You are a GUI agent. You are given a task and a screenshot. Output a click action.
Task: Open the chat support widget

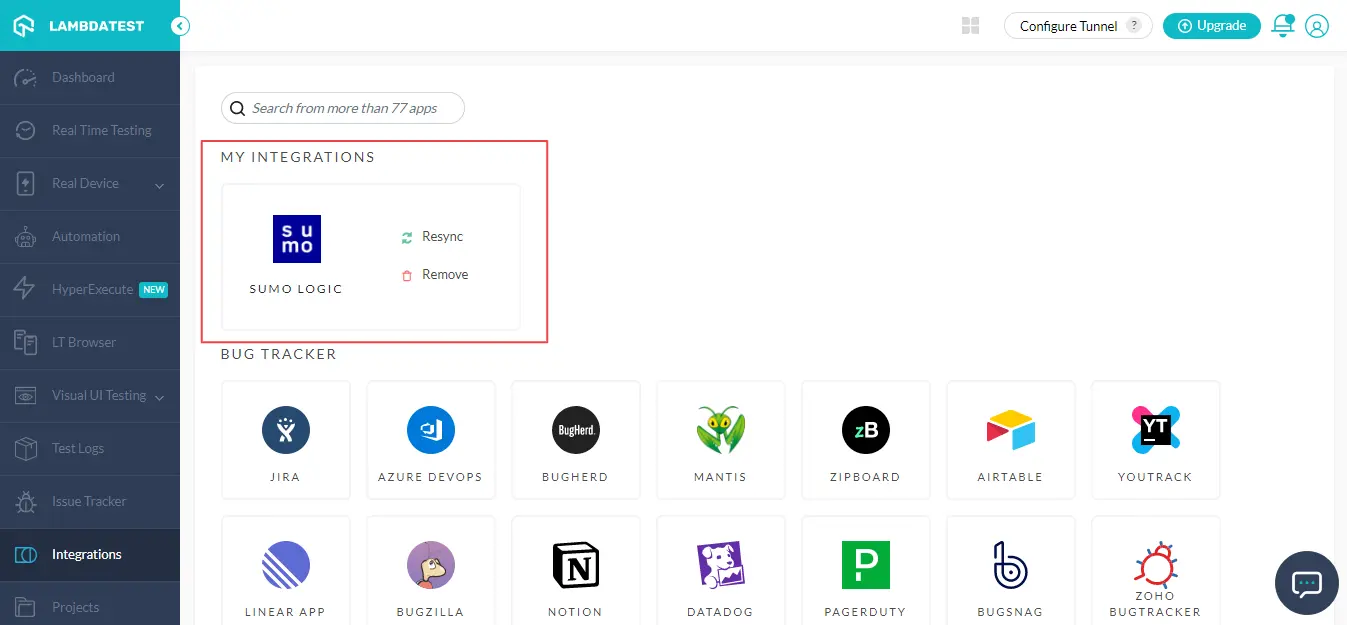point(1307,582)
